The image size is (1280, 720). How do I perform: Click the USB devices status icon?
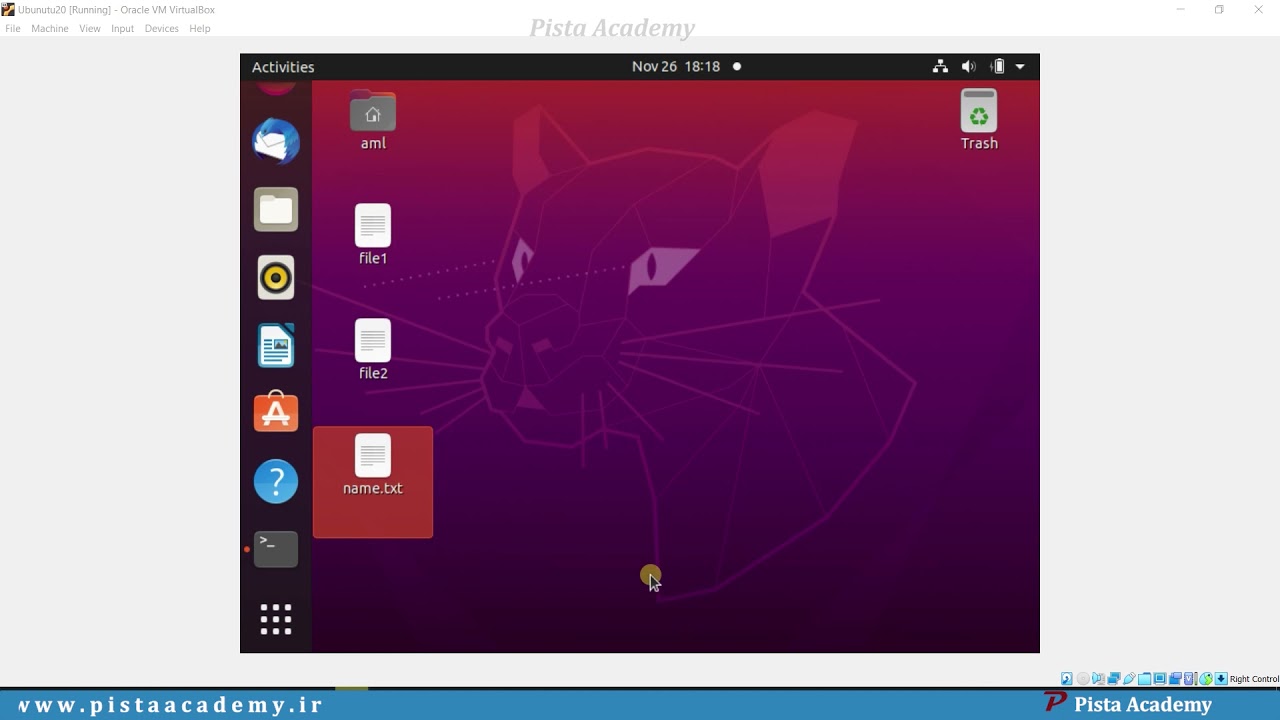(1129, 679)
